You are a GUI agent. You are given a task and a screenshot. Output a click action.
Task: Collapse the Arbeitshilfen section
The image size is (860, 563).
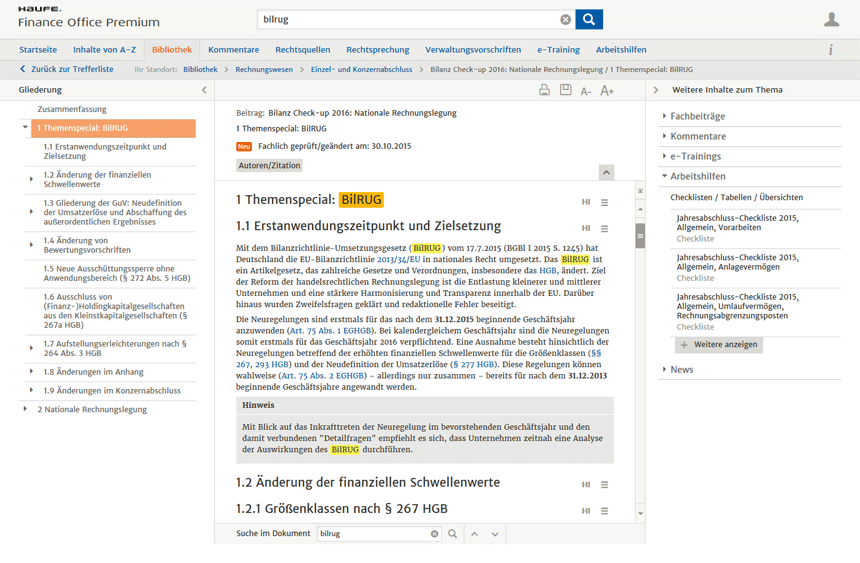697,176
